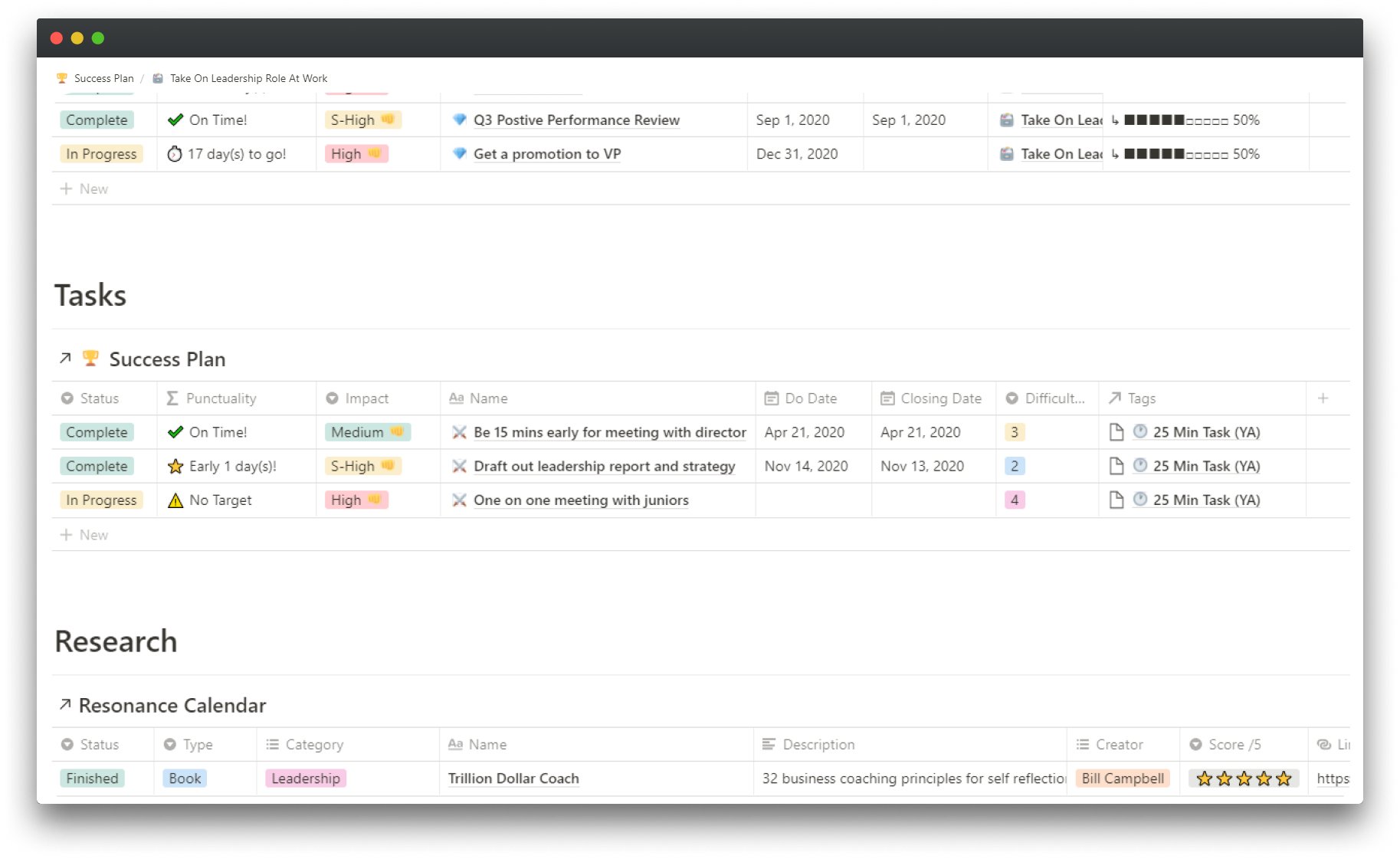
Task: Click the Success Plan database title
Action: (x=167, y=359)
